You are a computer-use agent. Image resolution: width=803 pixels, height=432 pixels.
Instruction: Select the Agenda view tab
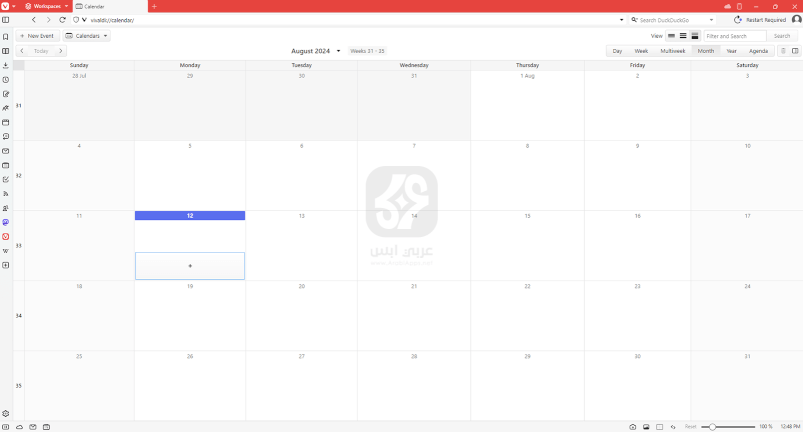pos(758,51)
